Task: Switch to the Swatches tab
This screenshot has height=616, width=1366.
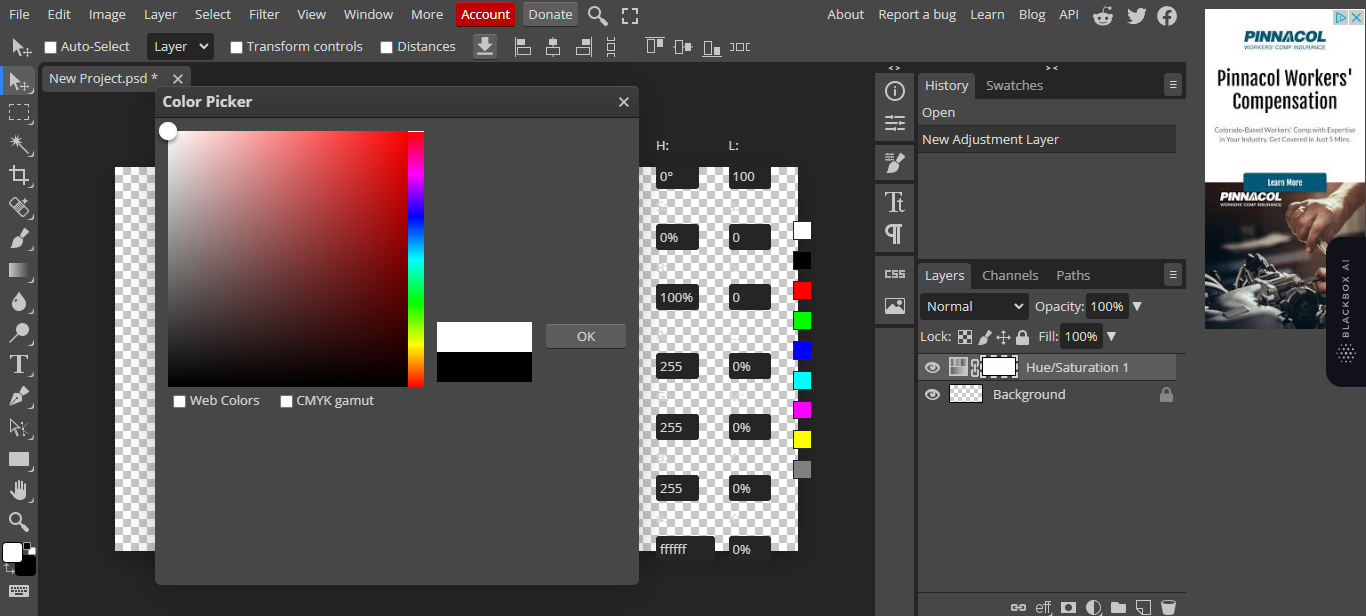Action: point(1014,85)
